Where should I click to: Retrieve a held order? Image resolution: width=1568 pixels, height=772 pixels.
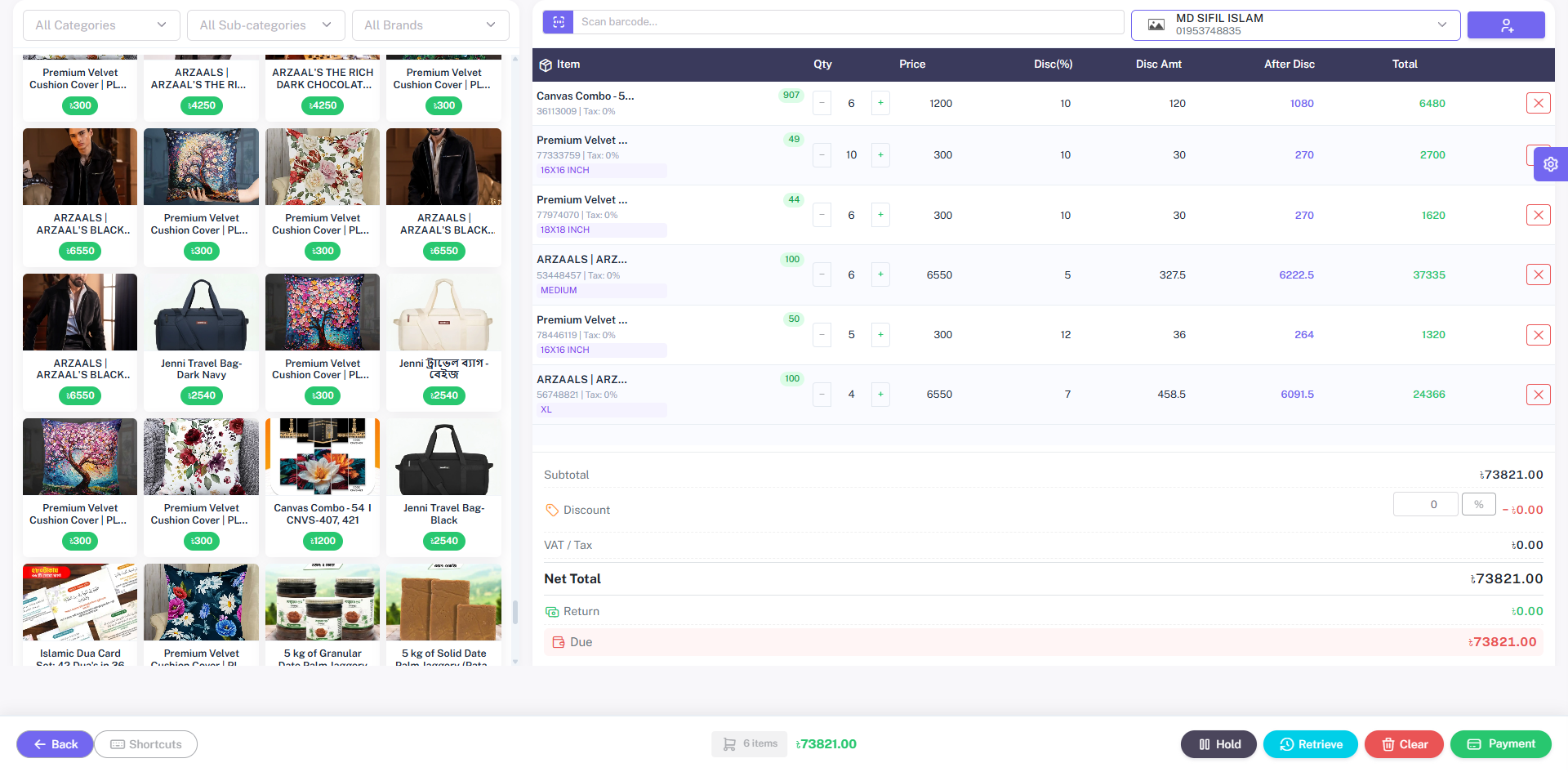[1311, 744]
